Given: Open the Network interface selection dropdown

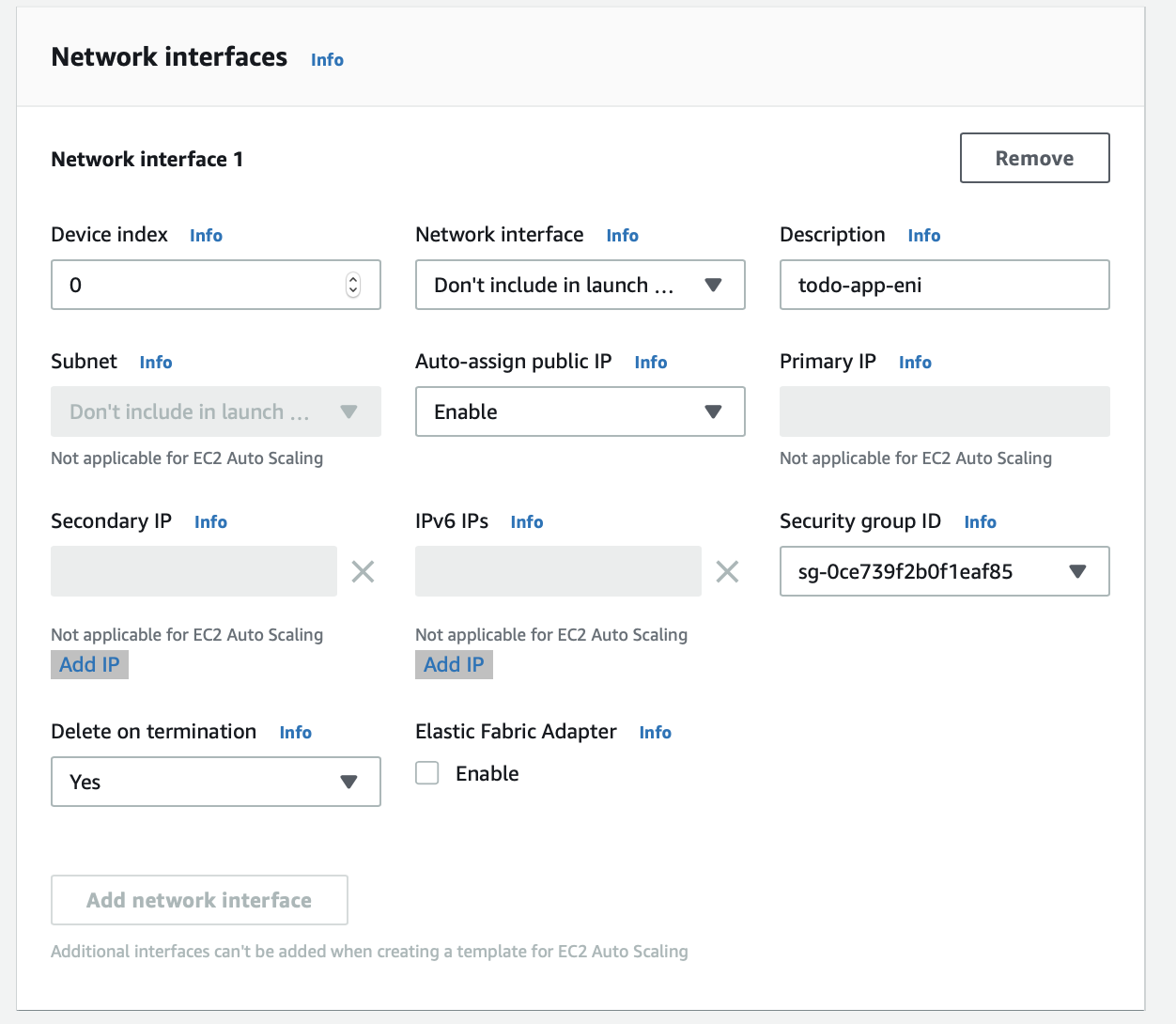Looking at the screenshot, I should click(580, 285).
